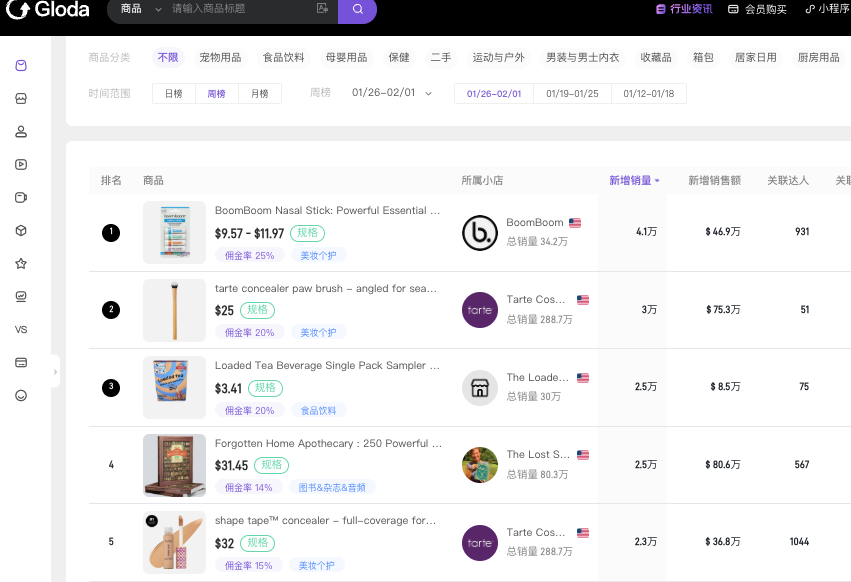Viewport: 851px width, 582px height.
Task: Open the BoomBoom Nasal Stick product link
Action: 326,210
